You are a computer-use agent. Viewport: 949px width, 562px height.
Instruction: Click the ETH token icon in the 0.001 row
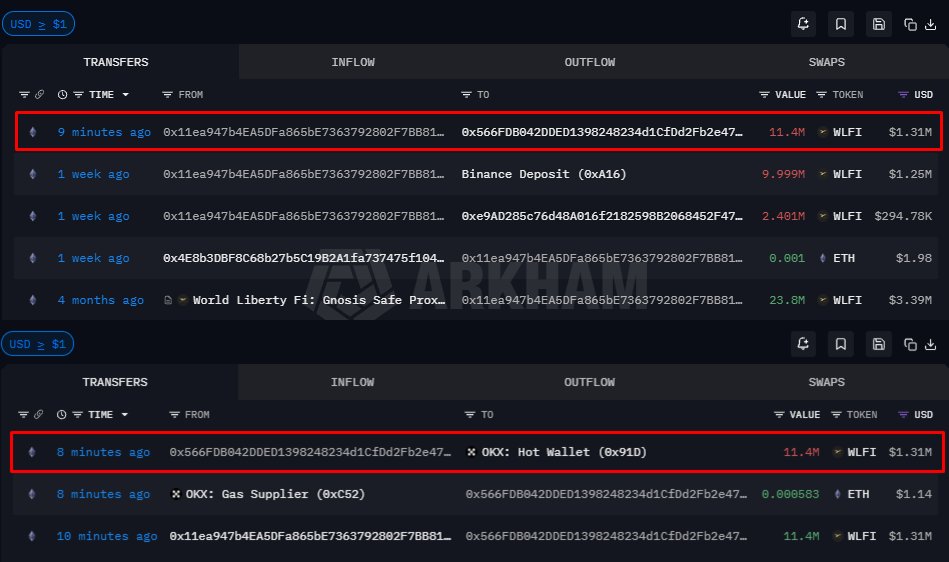823,258
